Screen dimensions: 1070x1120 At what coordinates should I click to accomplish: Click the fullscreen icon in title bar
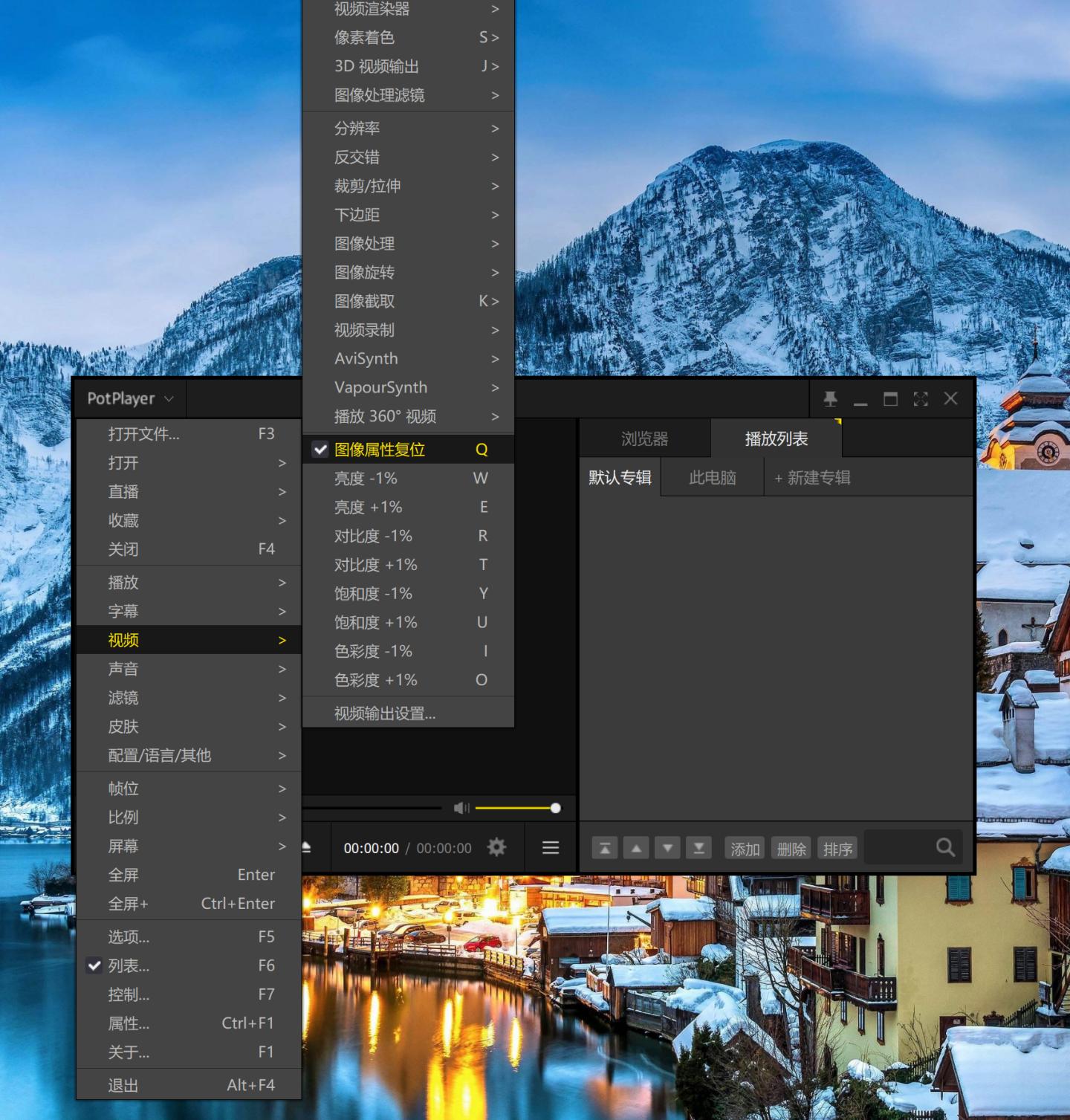click(x=921, y=399)
